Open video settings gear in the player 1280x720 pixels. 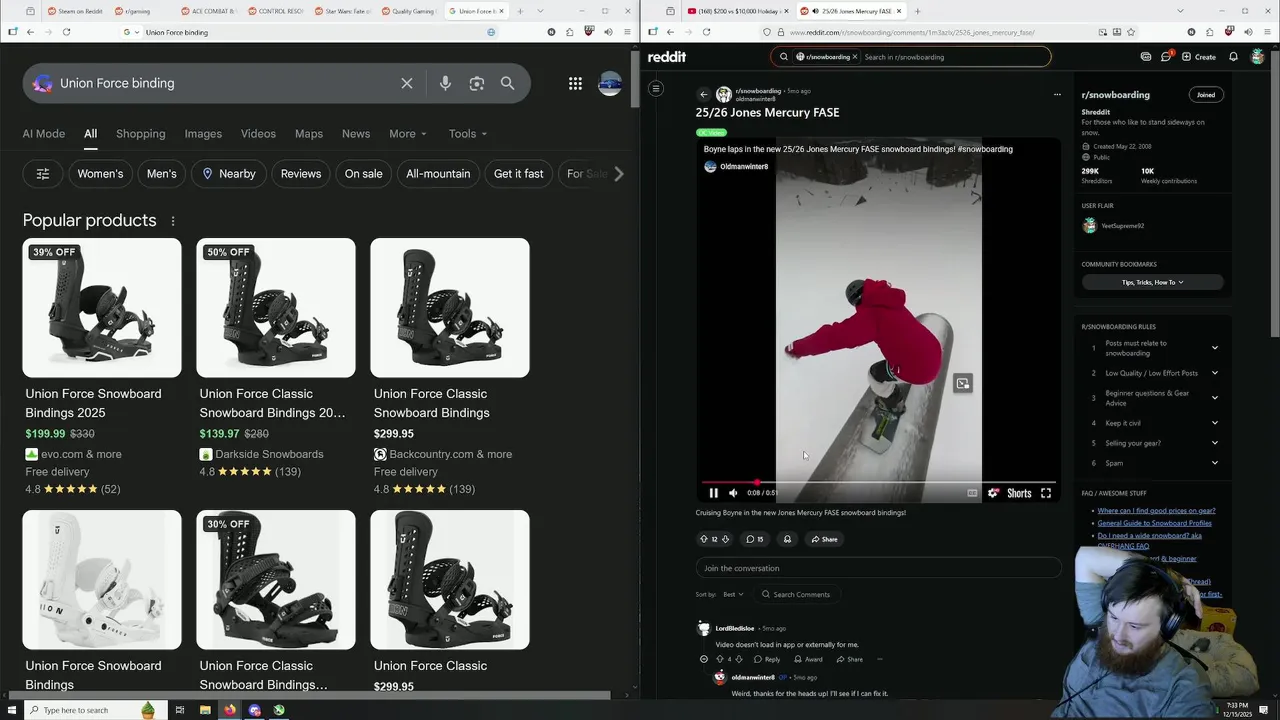pos(993,493)
